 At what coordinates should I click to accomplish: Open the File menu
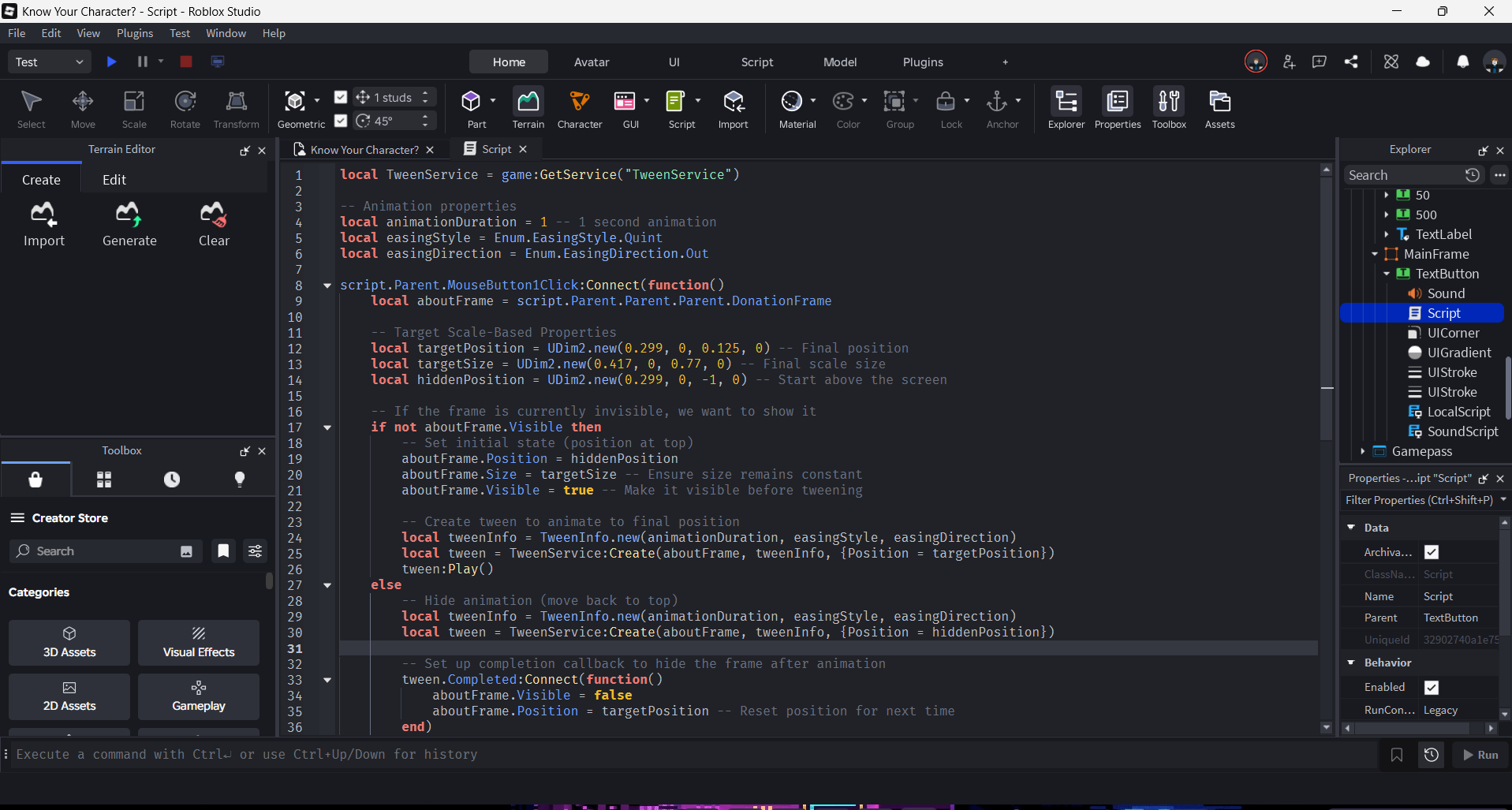coord(17,33)
